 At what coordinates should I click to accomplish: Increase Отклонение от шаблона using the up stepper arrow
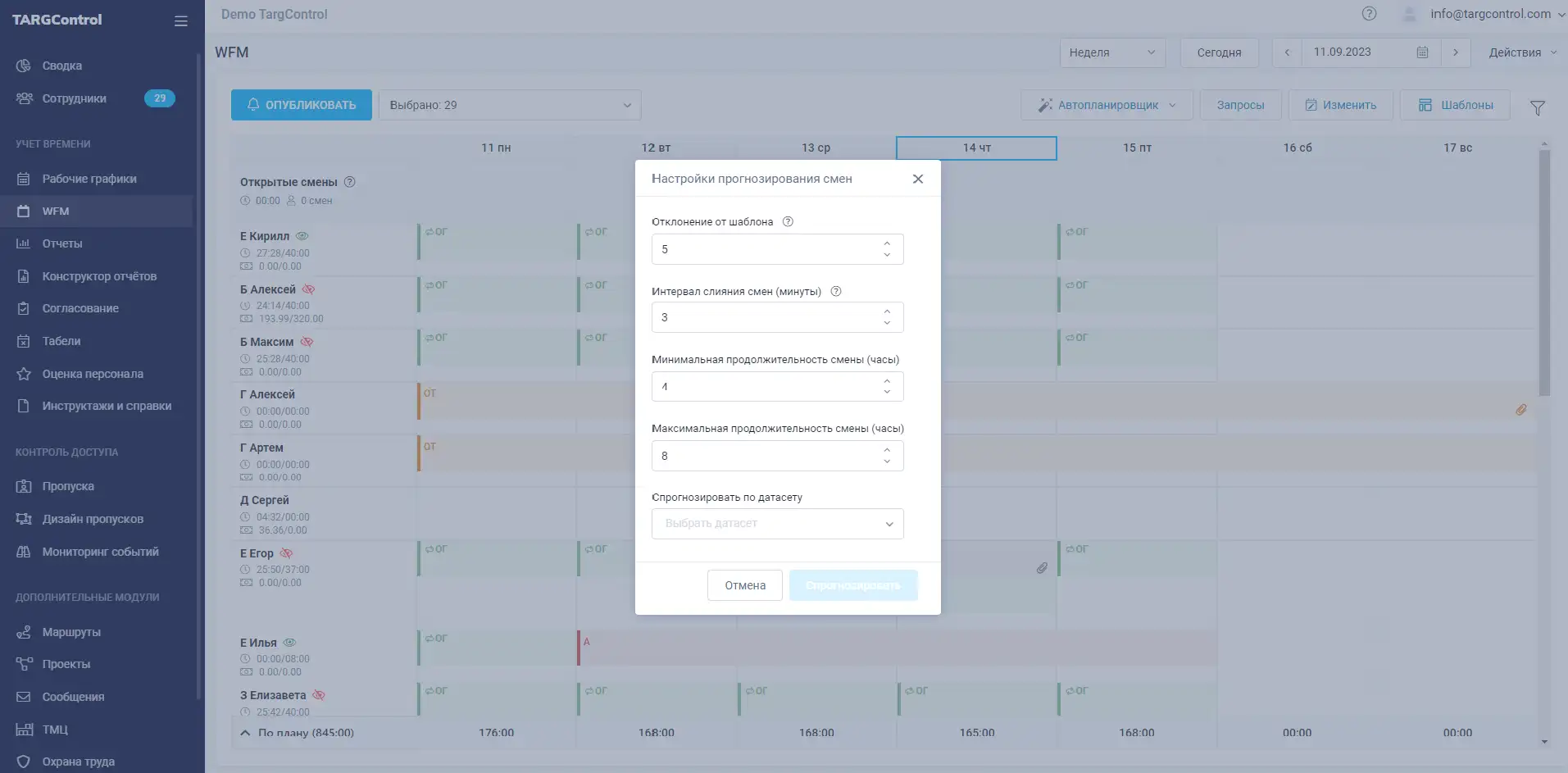click(886, 243)
